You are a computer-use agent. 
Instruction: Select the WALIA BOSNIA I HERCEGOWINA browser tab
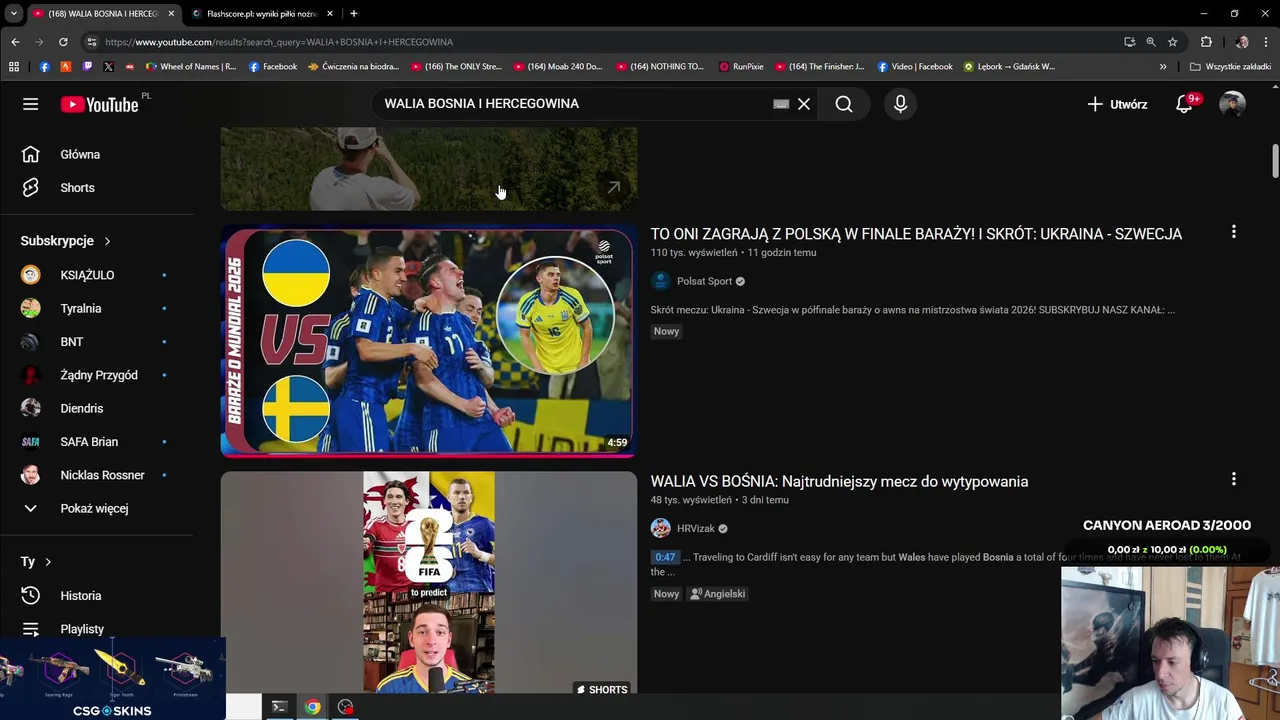(x=104, y=13)
